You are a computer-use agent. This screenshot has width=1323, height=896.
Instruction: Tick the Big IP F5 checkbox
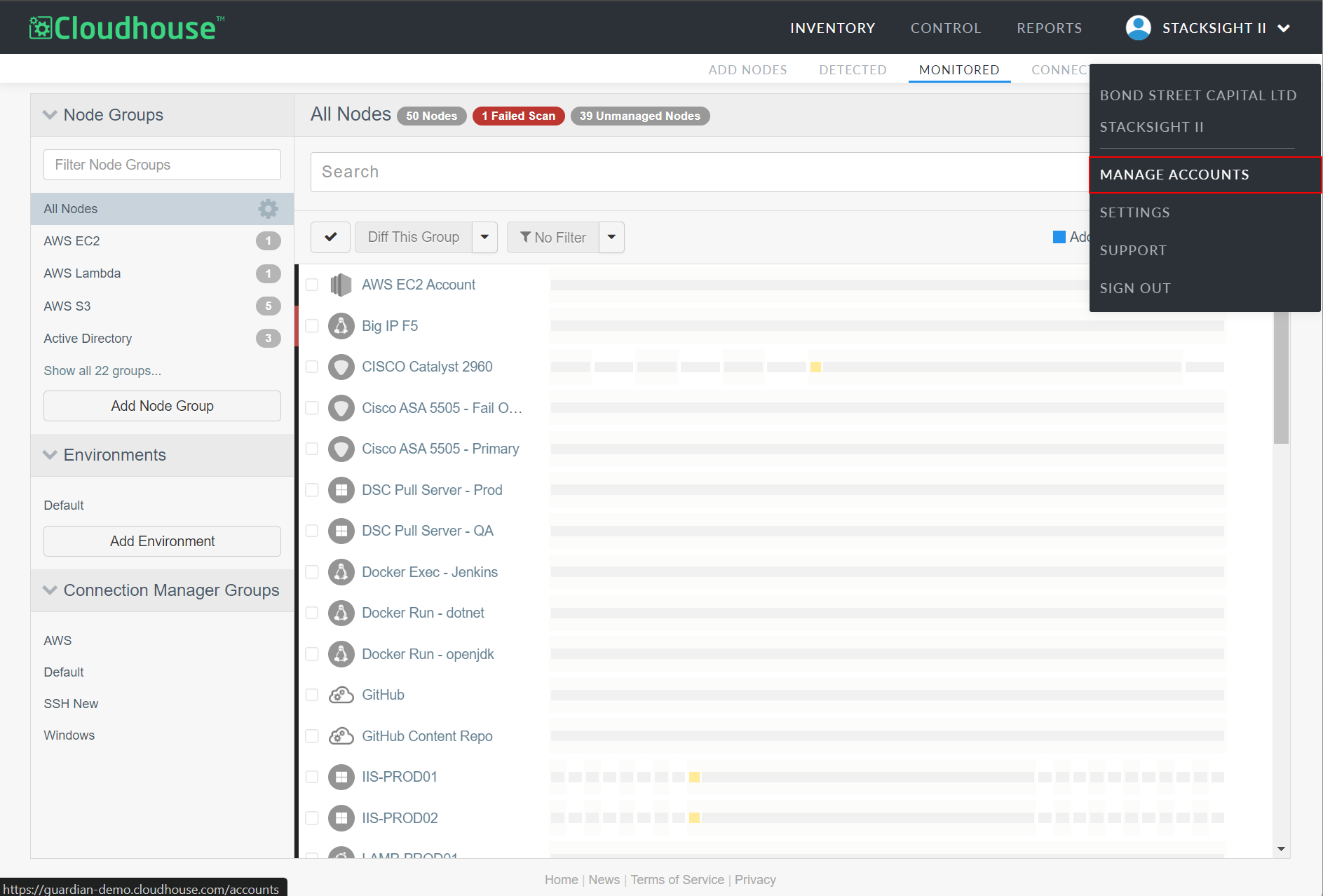click(x=312, y=326)
